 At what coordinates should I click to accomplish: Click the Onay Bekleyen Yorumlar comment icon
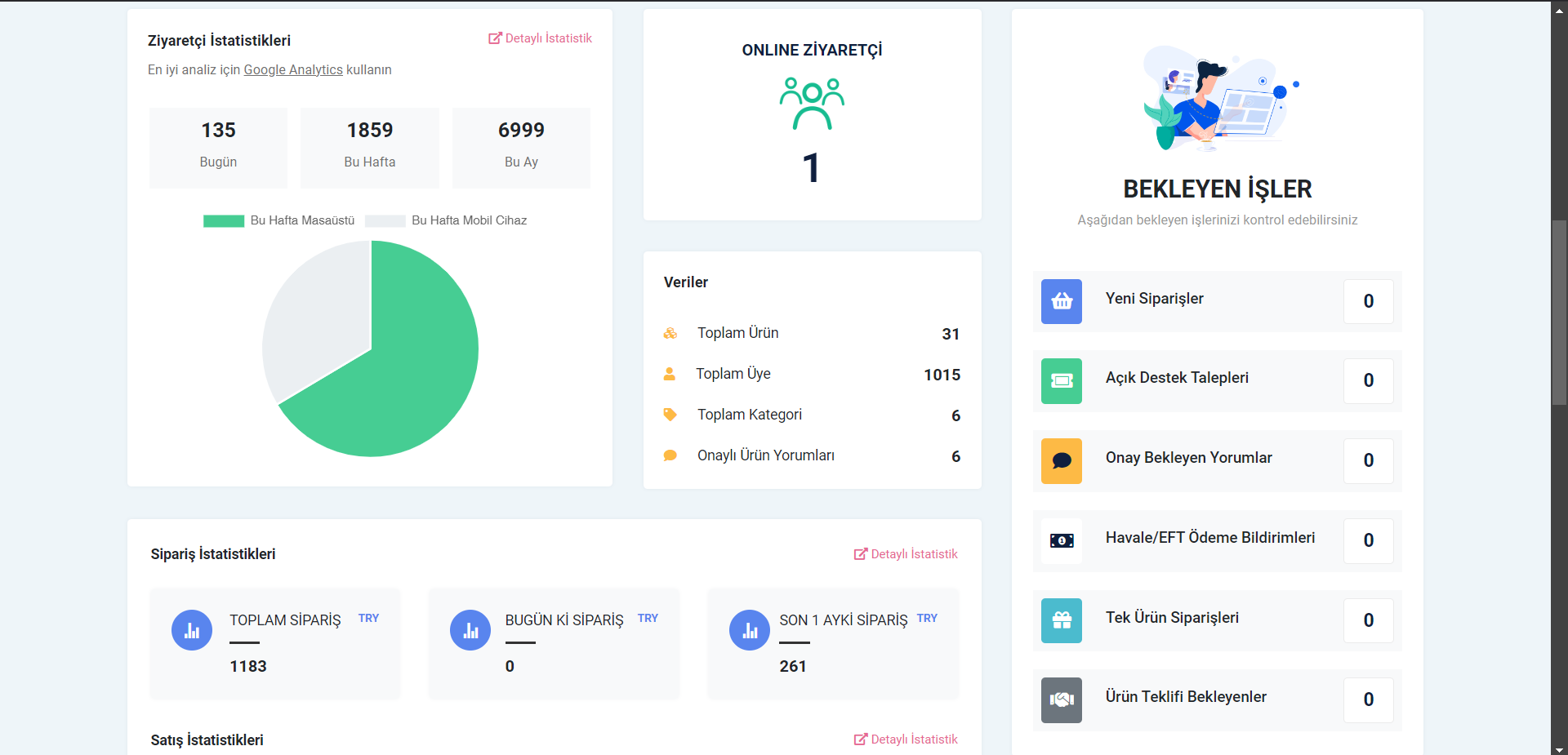coord(1062,461)
